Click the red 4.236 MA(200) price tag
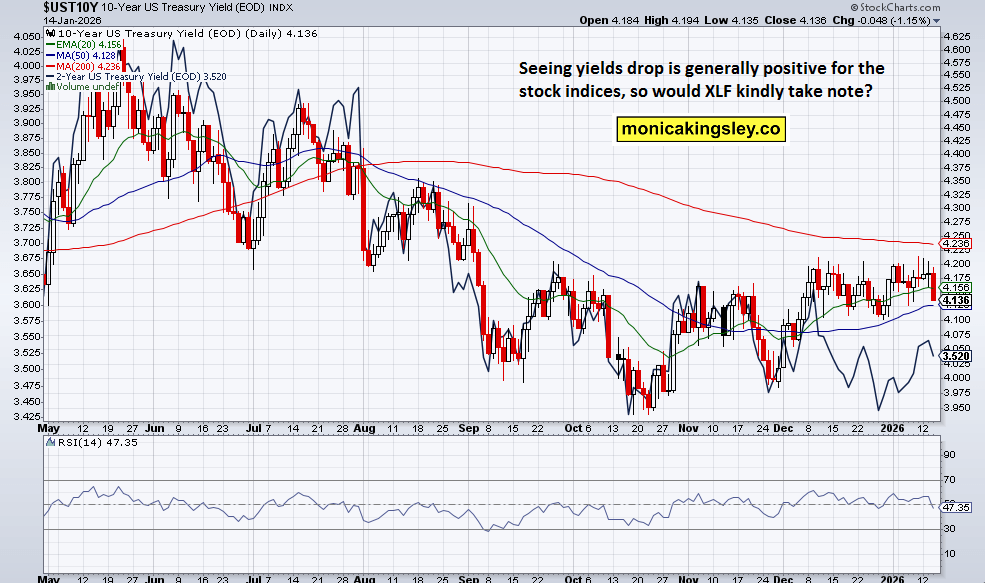This screenshot has height=583, width=985. (x=957, y=244)
